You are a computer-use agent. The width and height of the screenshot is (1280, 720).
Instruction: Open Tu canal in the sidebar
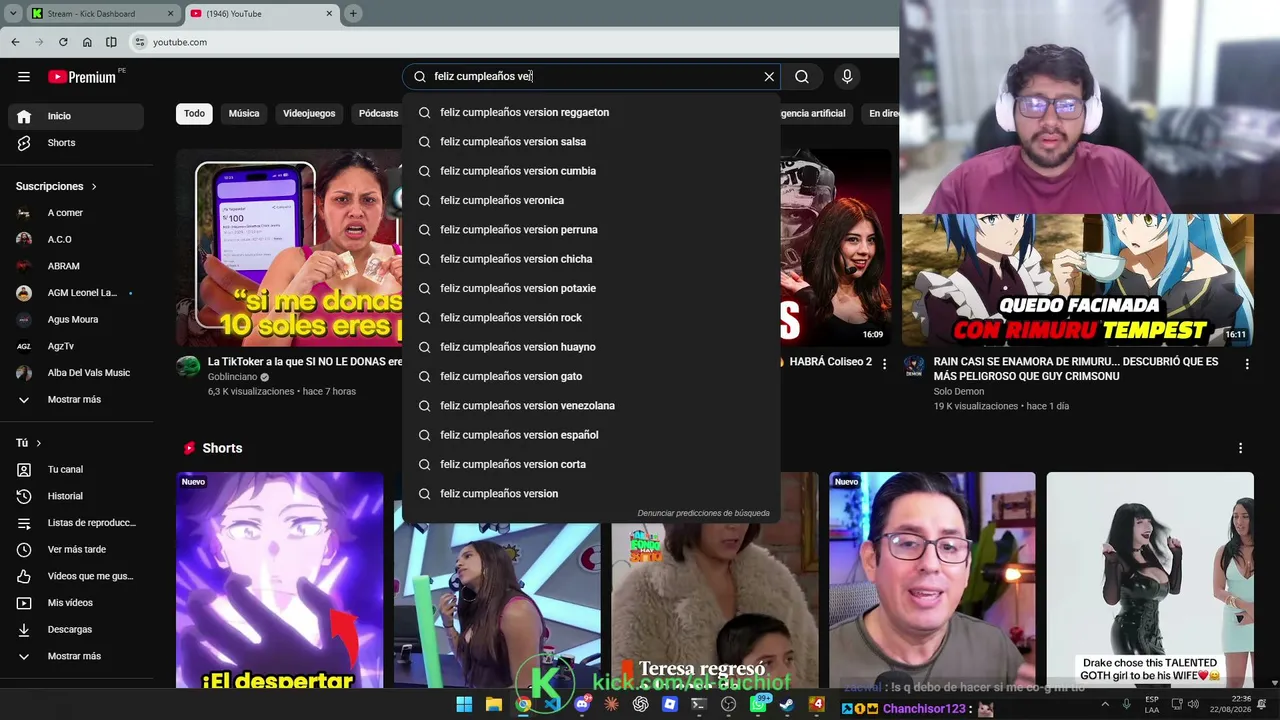[76, 469]
